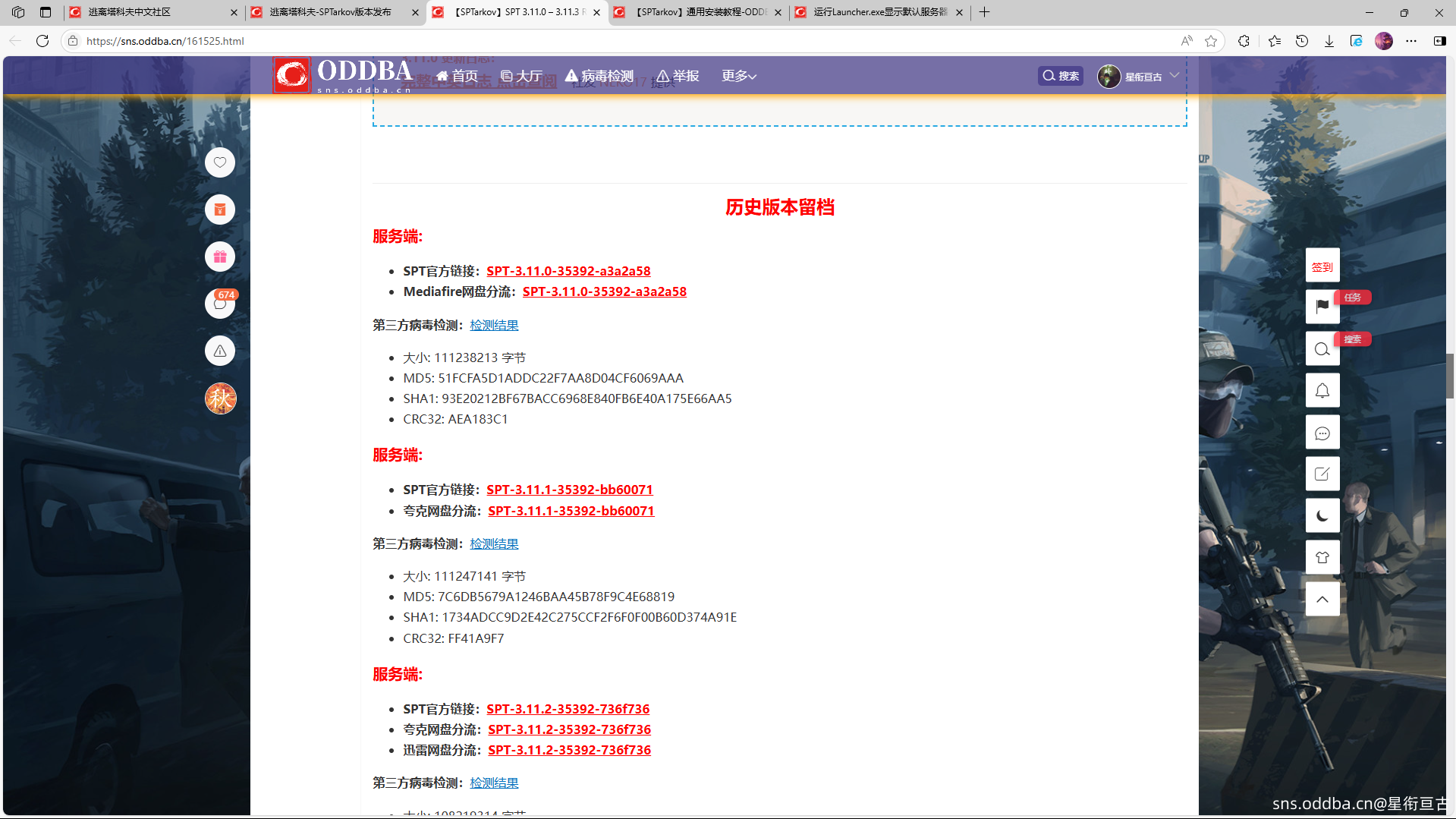The image size is (1456, 819).
Task: Open 检测结果 link under 3.11.1 section
Action: coord(494,543)
